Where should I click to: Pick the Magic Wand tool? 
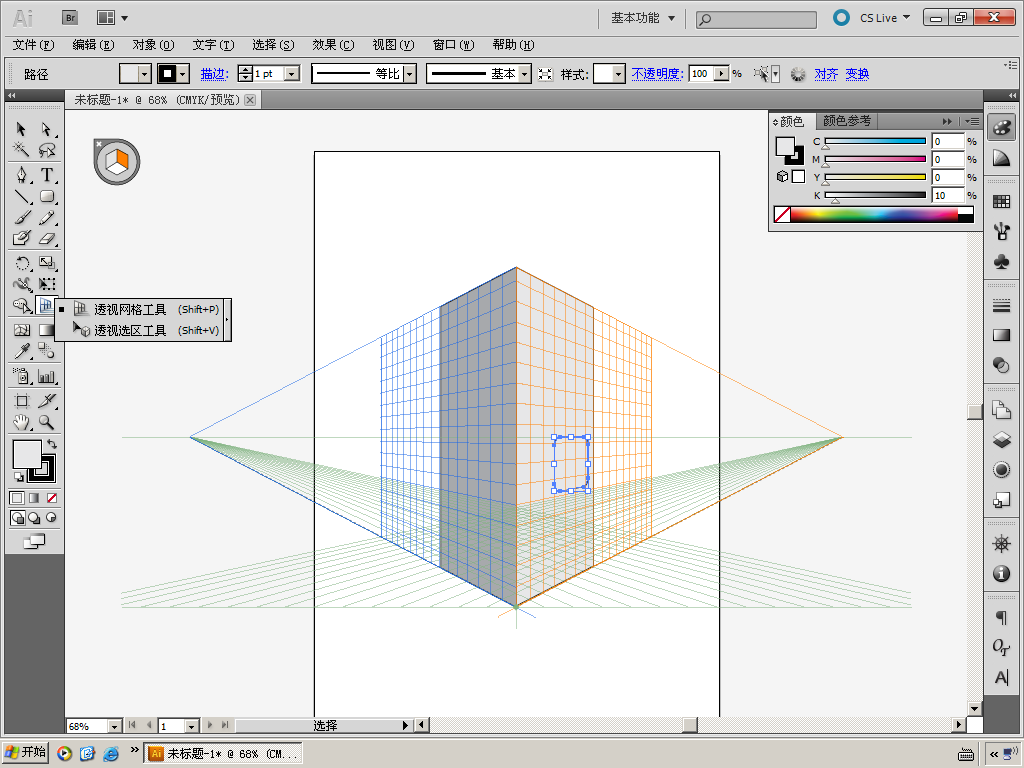[x=21, y=150]
